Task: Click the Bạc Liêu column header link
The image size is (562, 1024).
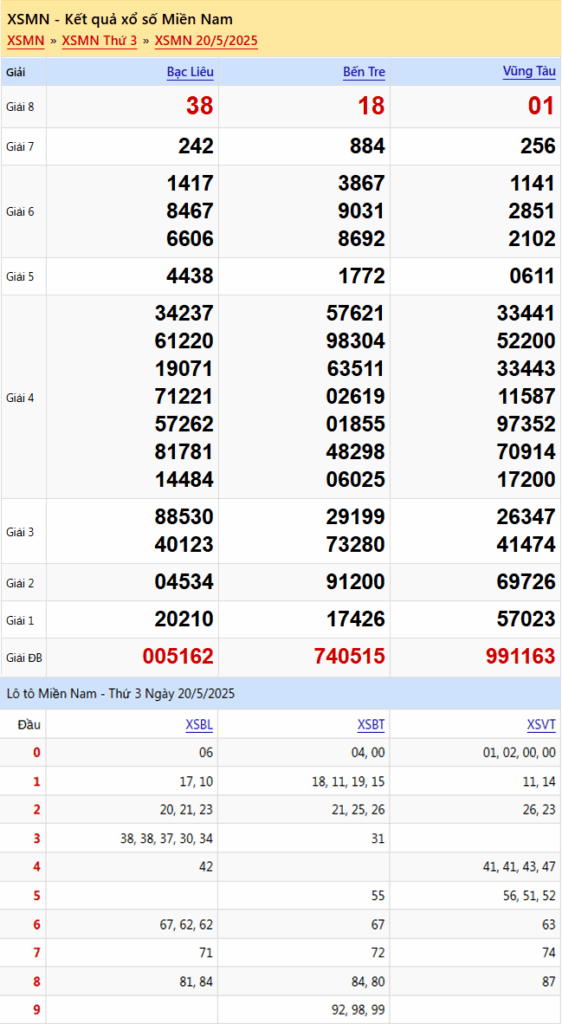Action: [x=190, y=72]
